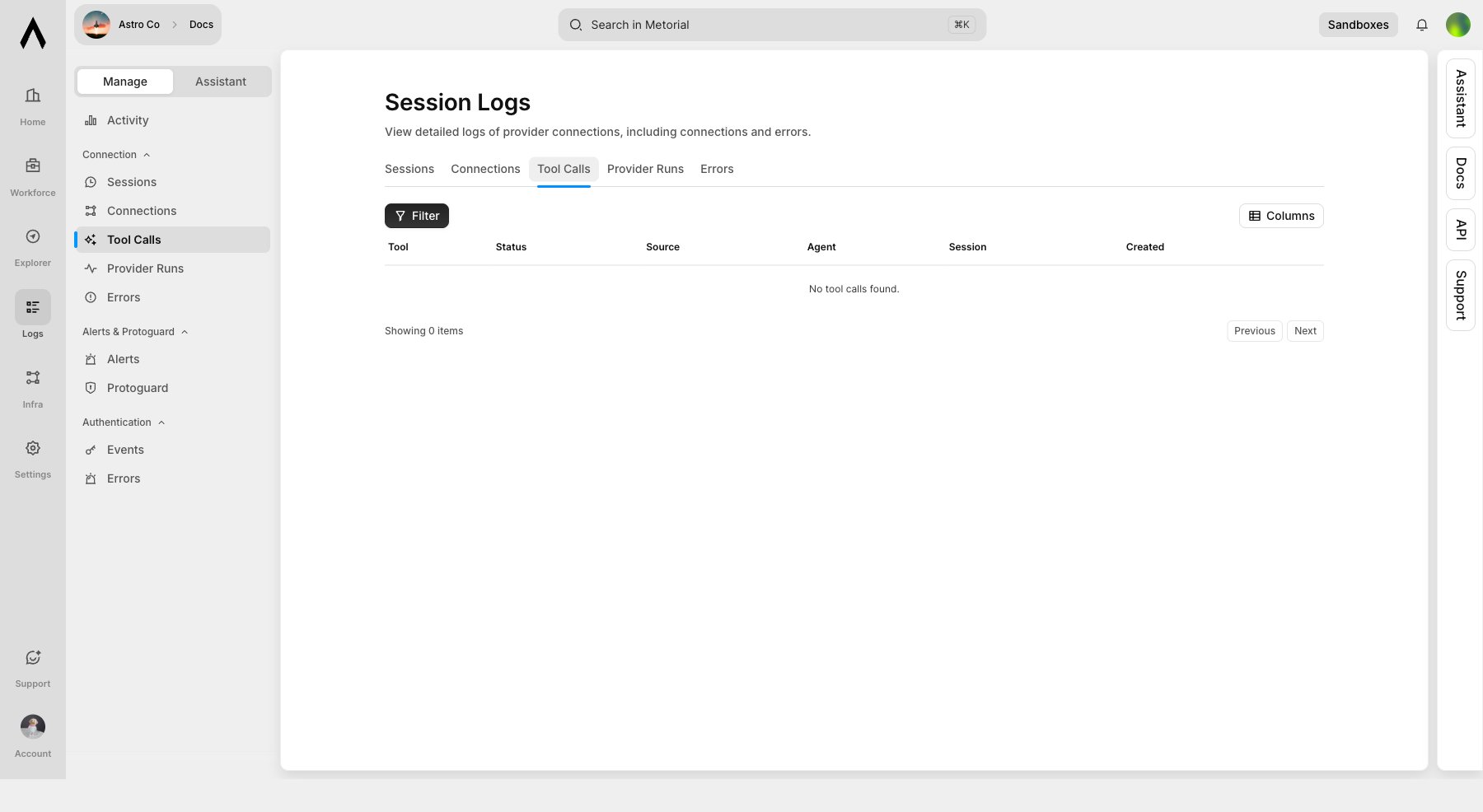The width and height of the screenshot is (1483, 812).
Task: Open the Settings gear icon
Action: [x=33, y=448]
